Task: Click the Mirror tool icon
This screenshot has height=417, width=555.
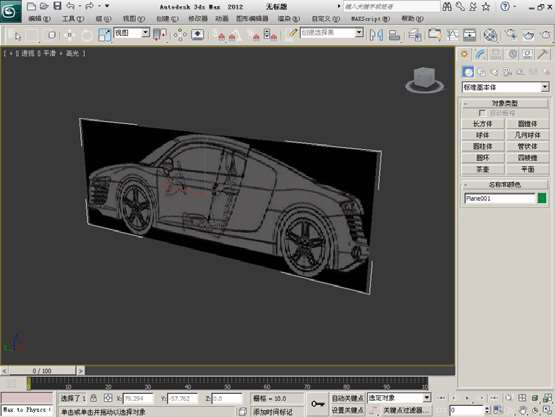Action: click(x=376, y=35)
